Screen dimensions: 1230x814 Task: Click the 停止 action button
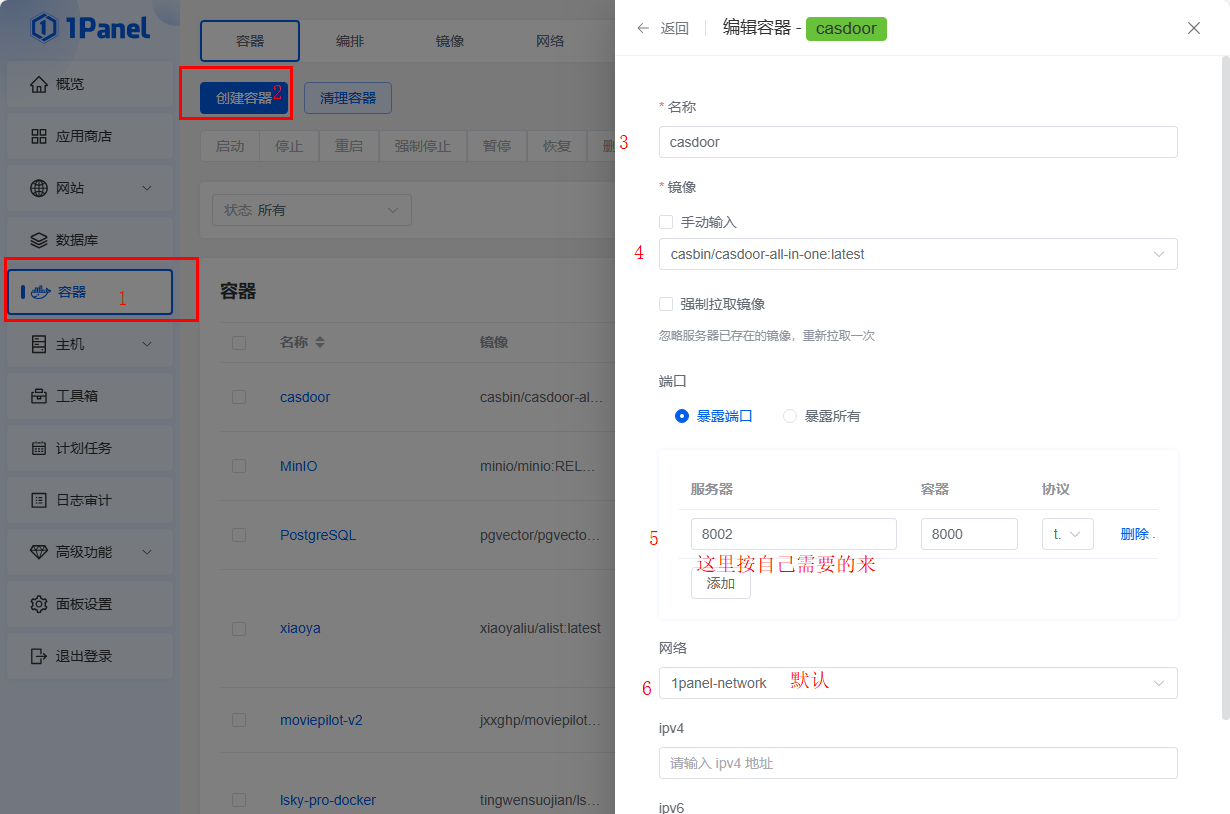(x=289, y=146)
